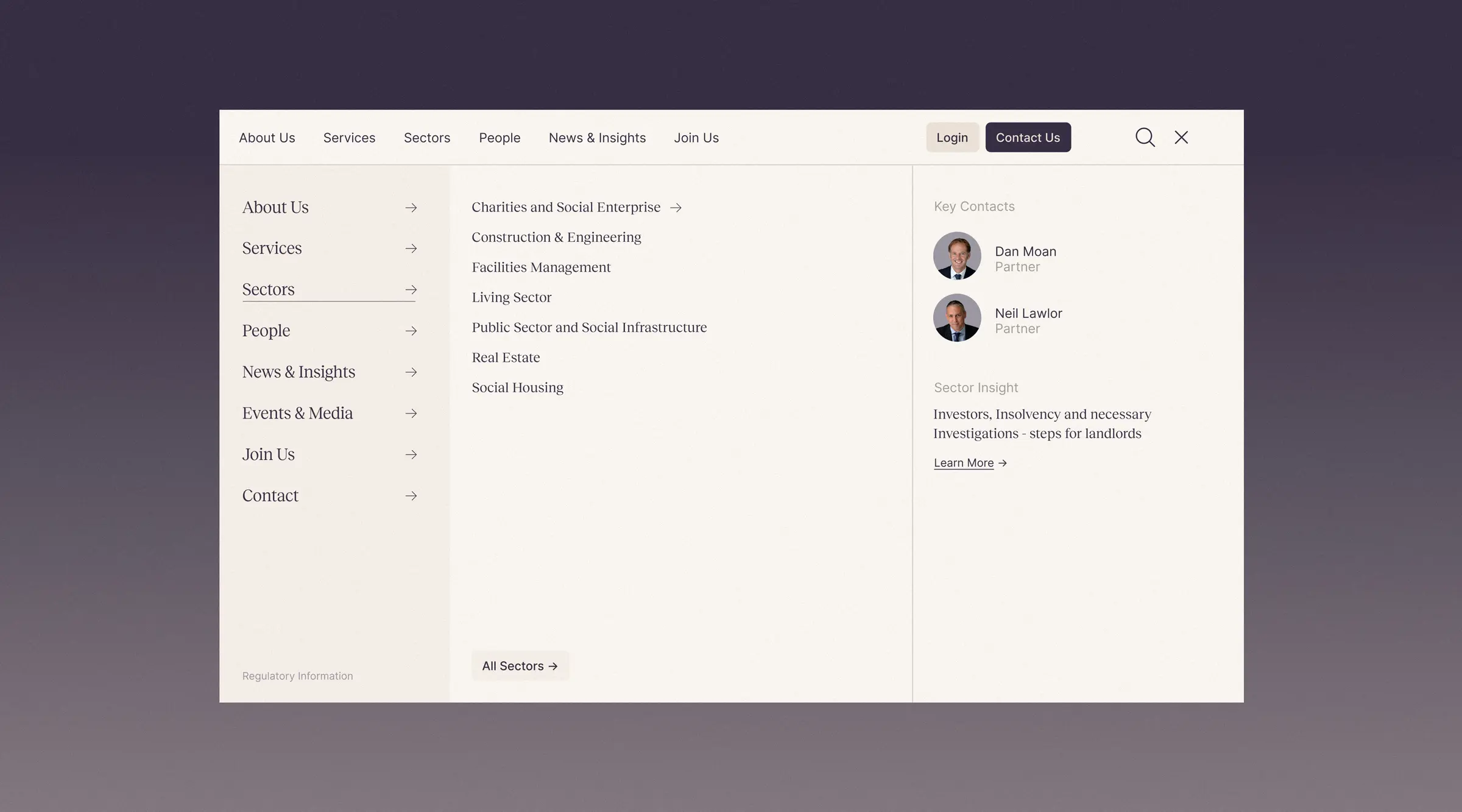Expand Services submenu arrow in sidebar
This screenshot has width=1462, height=812.
click(411, 249)
